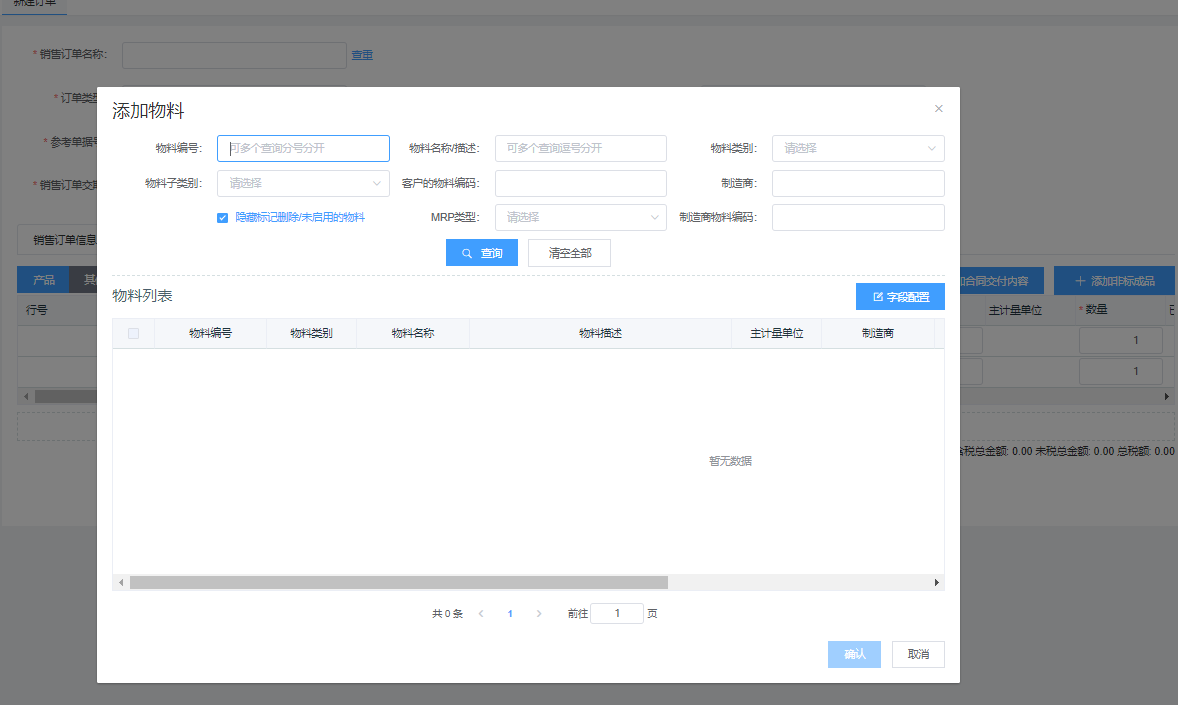Open 字段配置 field configuration
This screenshot has width=1178, height=705.
tap(900, 297)
